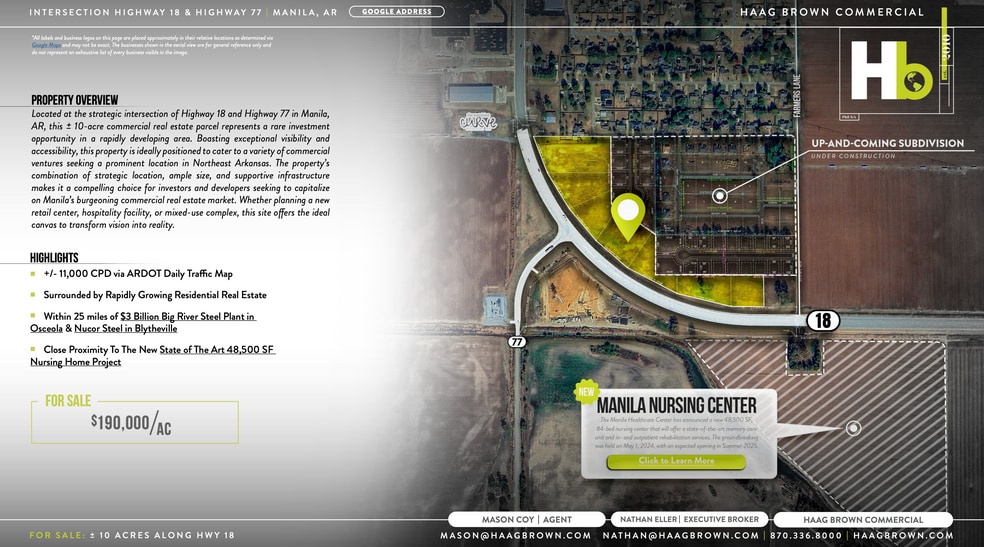Click the Highway 18 route shield

tap(822, 321)
